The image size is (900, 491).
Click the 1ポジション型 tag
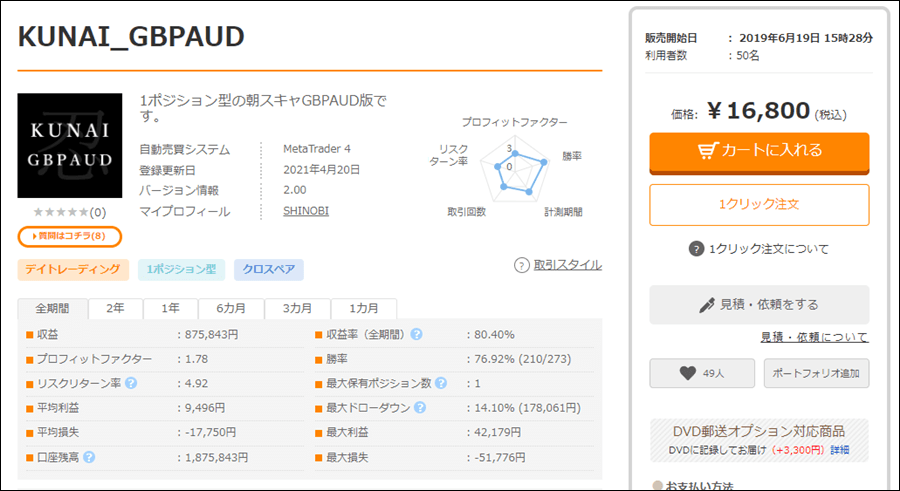point(181,269)
